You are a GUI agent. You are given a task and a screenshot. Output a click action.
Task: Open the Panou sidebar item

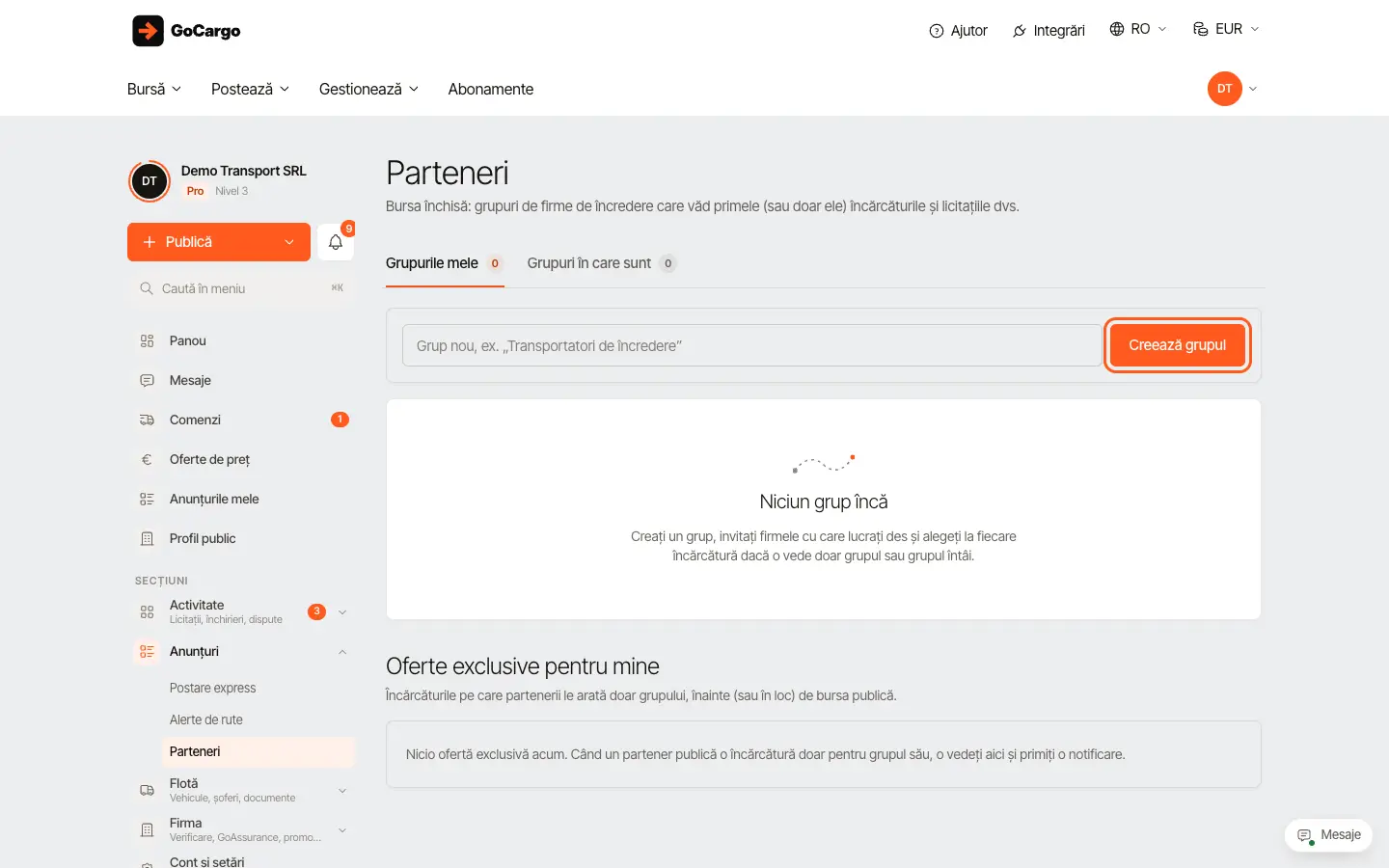(241, 340)
